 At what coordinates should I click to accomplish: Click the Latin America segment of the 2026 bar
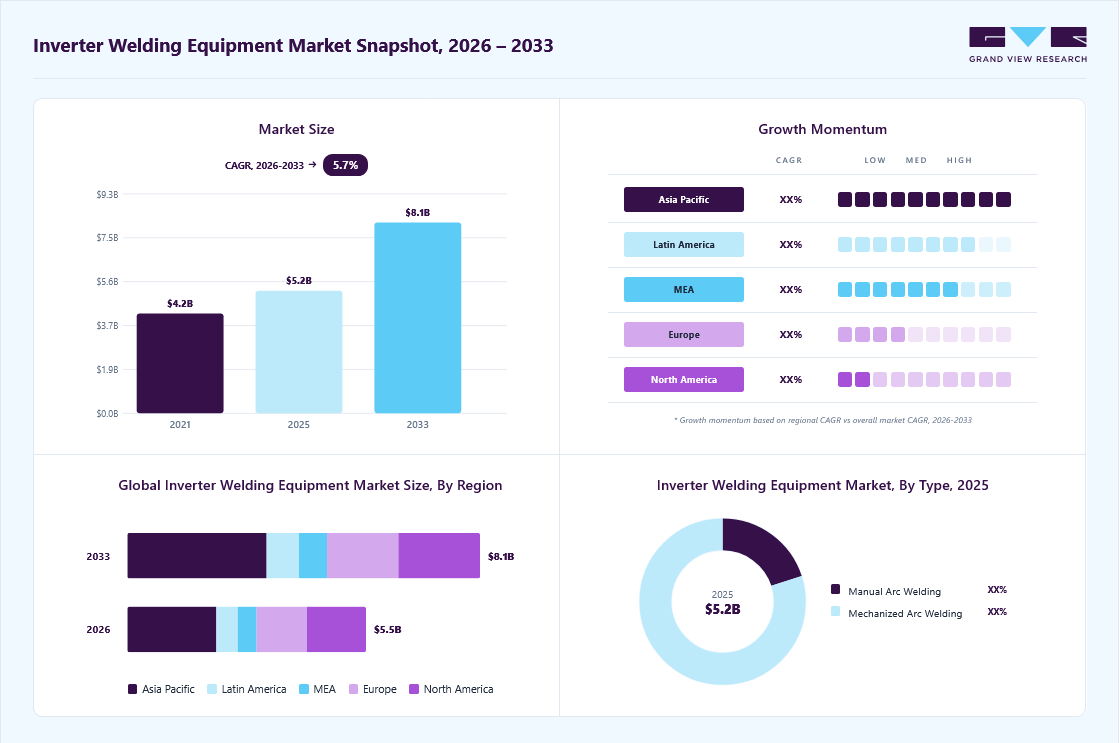click(x=227, y=629)
